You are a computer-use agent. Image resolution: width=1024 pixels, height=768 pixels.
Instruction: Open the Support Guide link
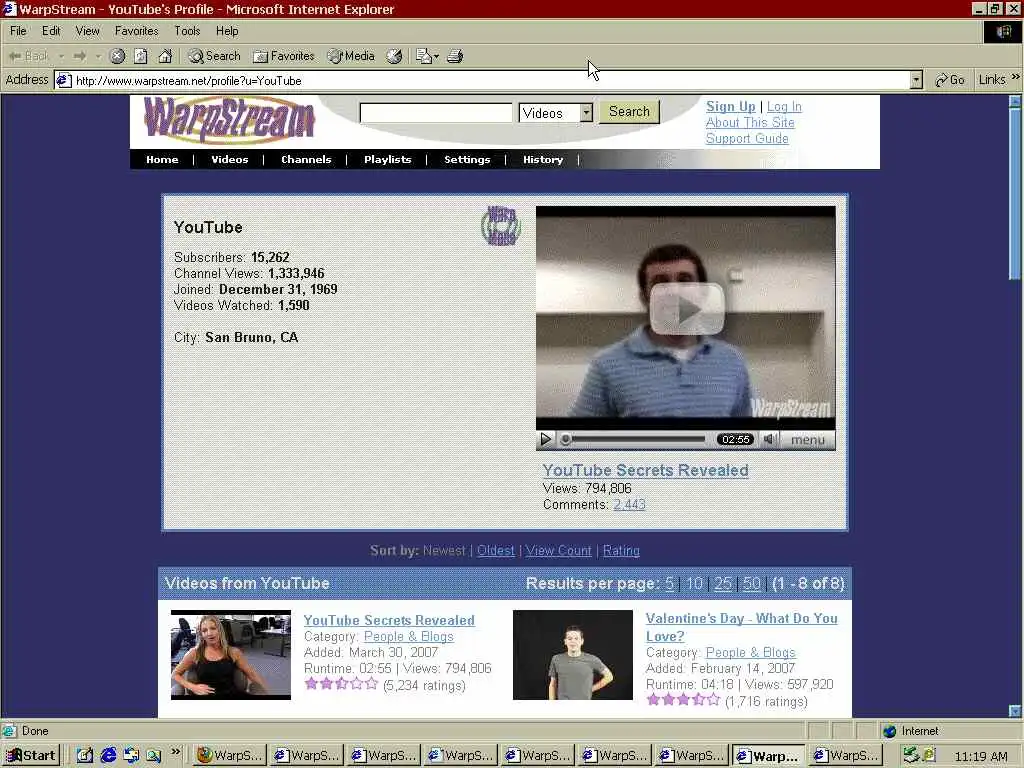click(747, 138)
